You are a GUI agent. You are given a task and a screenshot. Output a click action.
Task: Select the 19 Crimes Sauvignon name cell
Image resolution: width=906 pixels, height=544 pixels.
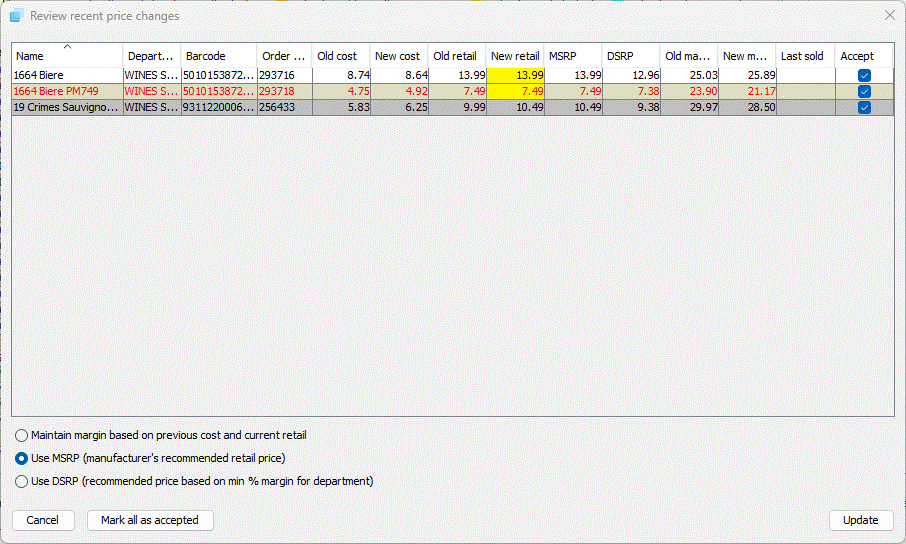click(x=66, y=107)
